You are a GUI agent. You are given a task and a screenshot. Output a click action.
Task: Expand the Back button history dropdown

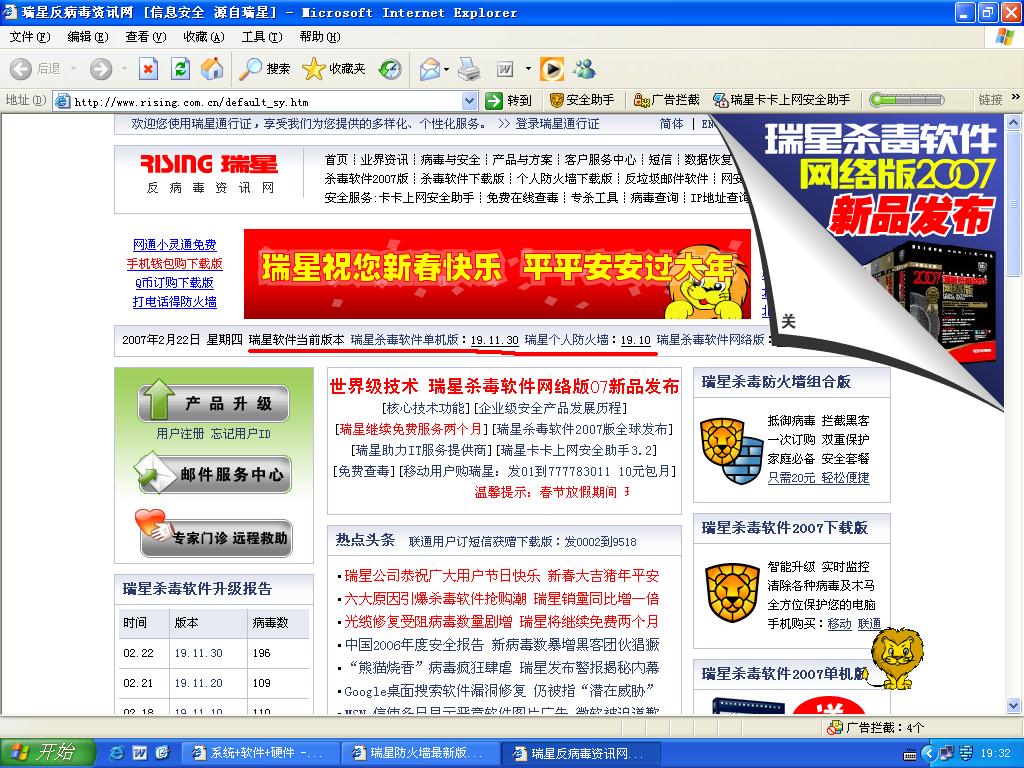click(73, 69)
